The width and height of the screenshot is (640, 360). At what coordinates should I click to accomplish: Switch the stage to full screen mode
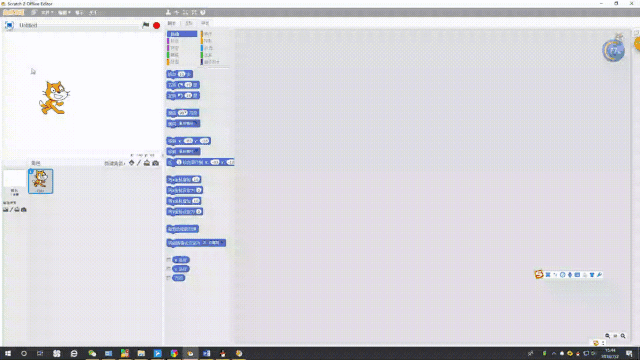9,25
